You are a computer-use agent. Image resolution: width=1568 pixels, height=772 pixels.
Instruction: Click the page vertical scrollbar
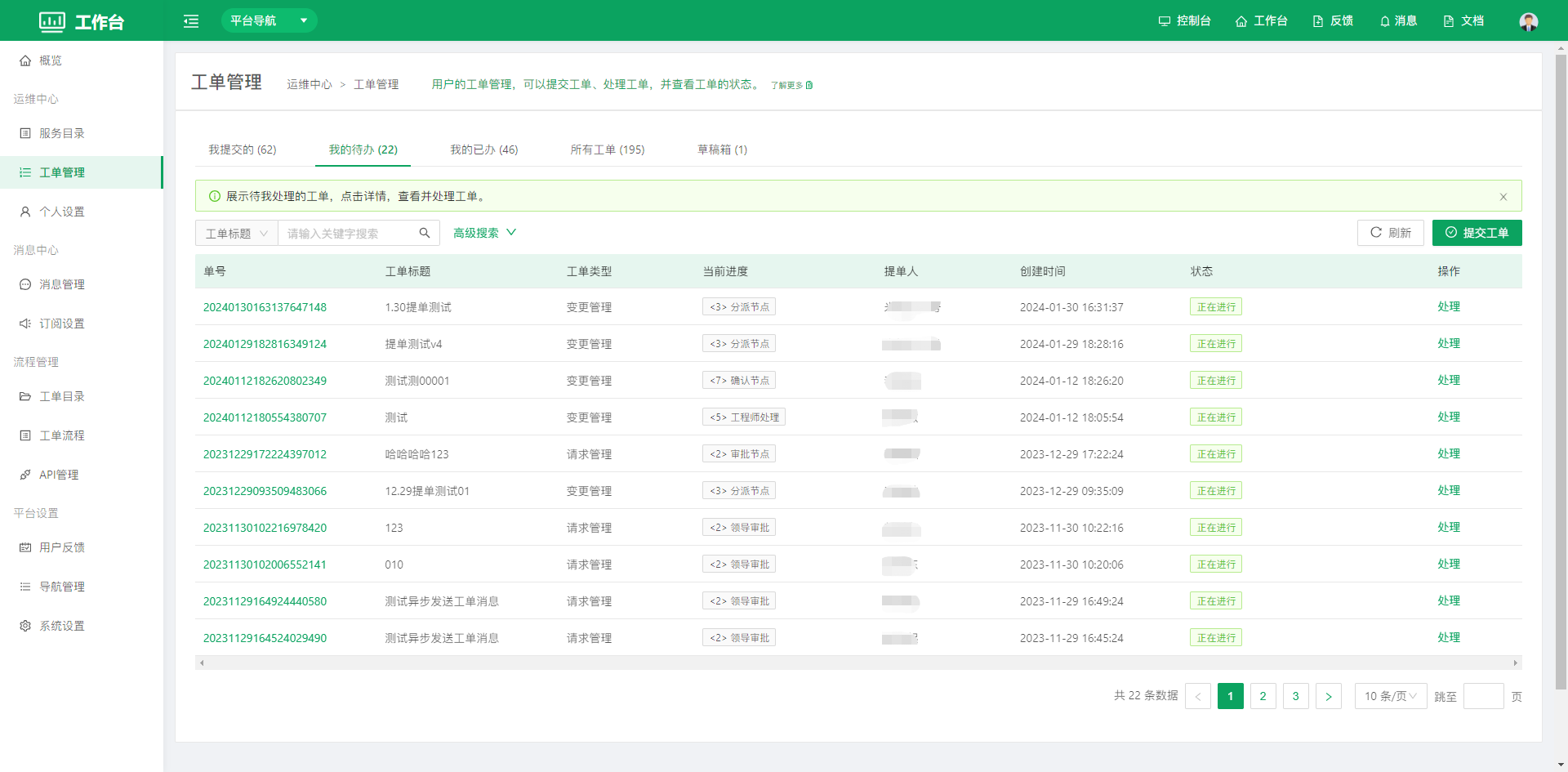[x=1561, y=372]
